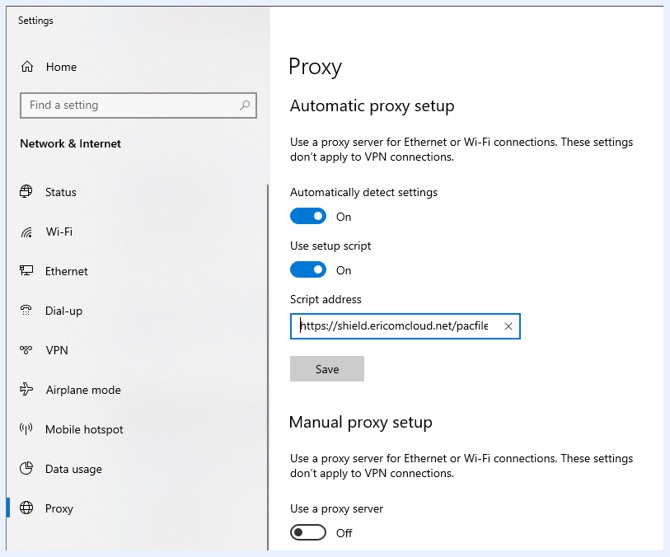The image size is (670, 557).
Task: Click the Script address text field
Action: pyautogui.click(x=395, y=326)
